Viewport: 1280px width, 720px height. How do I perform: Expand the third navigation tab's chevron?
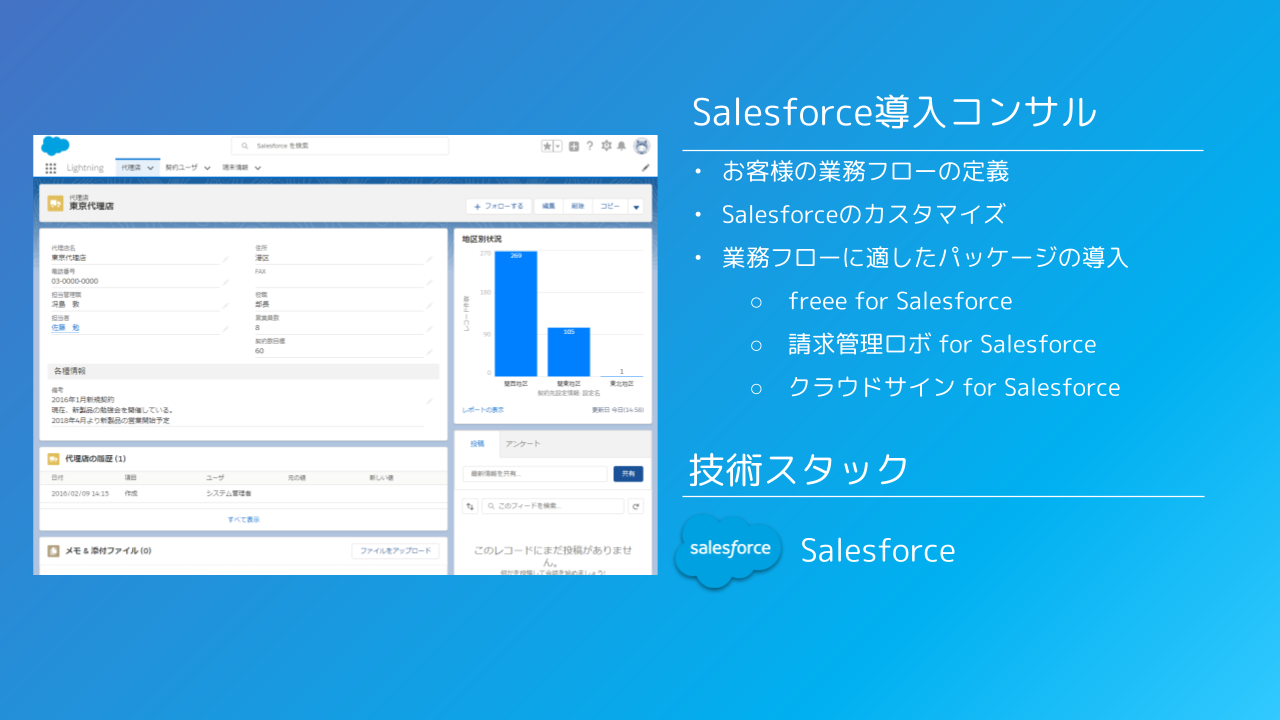258,168
